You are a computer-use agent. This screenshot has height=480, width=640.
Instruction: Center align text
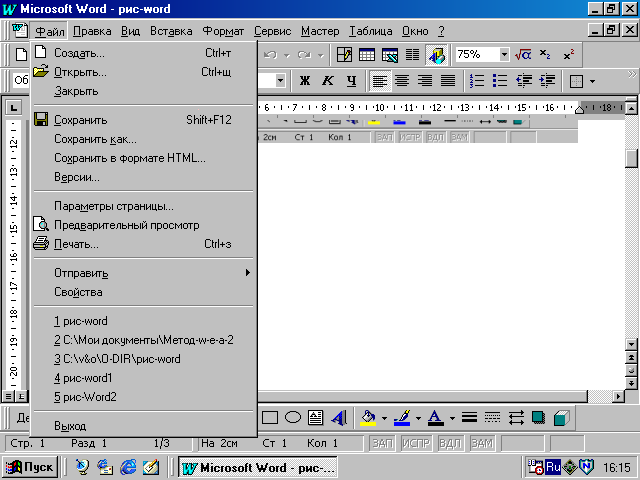[402, 81]
